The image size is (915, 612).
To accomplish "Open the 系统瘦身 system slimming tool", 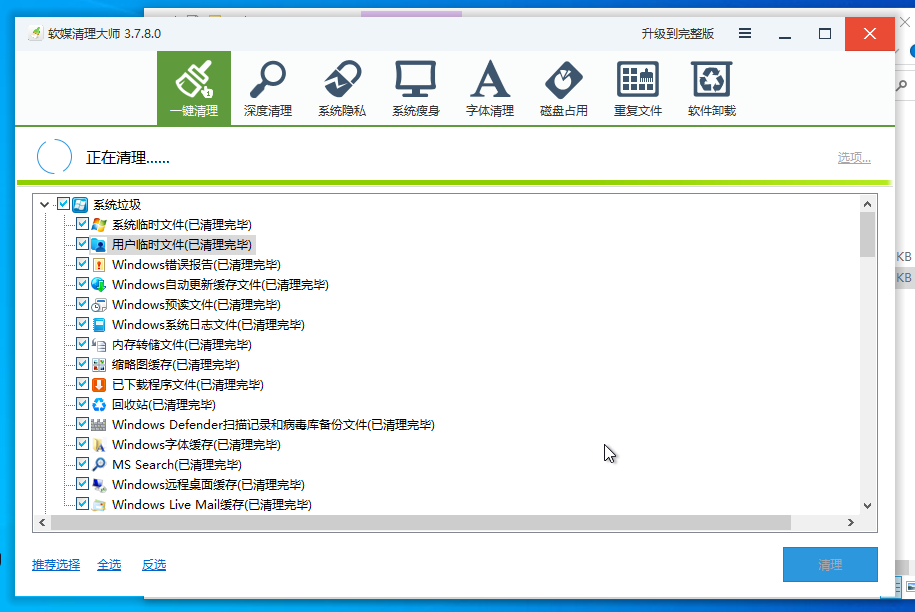I will click(415, 87).
